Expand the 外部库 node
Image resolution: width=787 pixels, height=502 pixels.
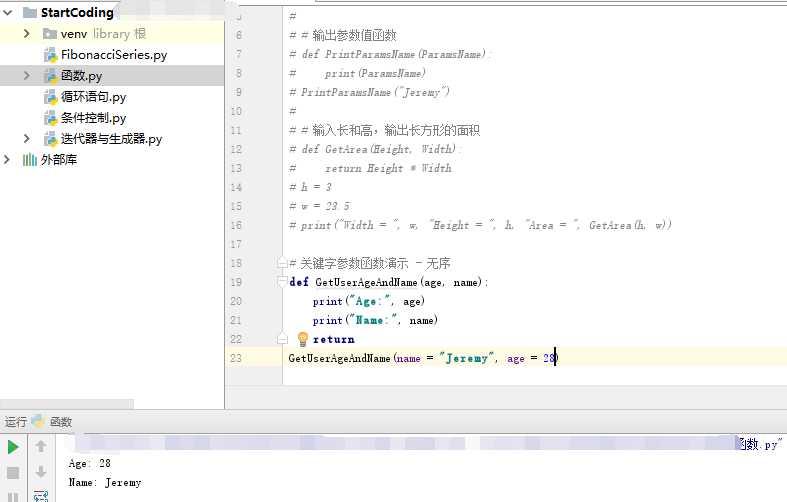point(7,160)
